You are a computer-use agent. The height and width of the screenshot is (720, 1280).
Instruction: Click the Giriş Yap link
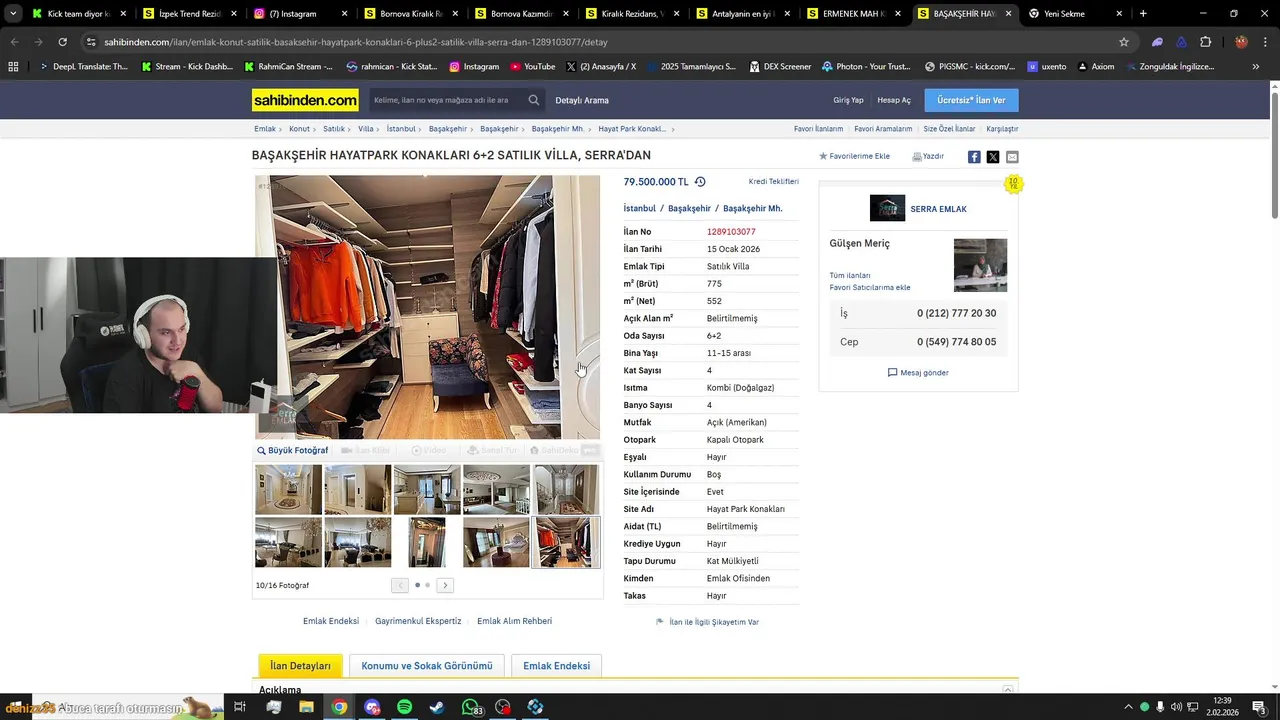pos(848,100)
